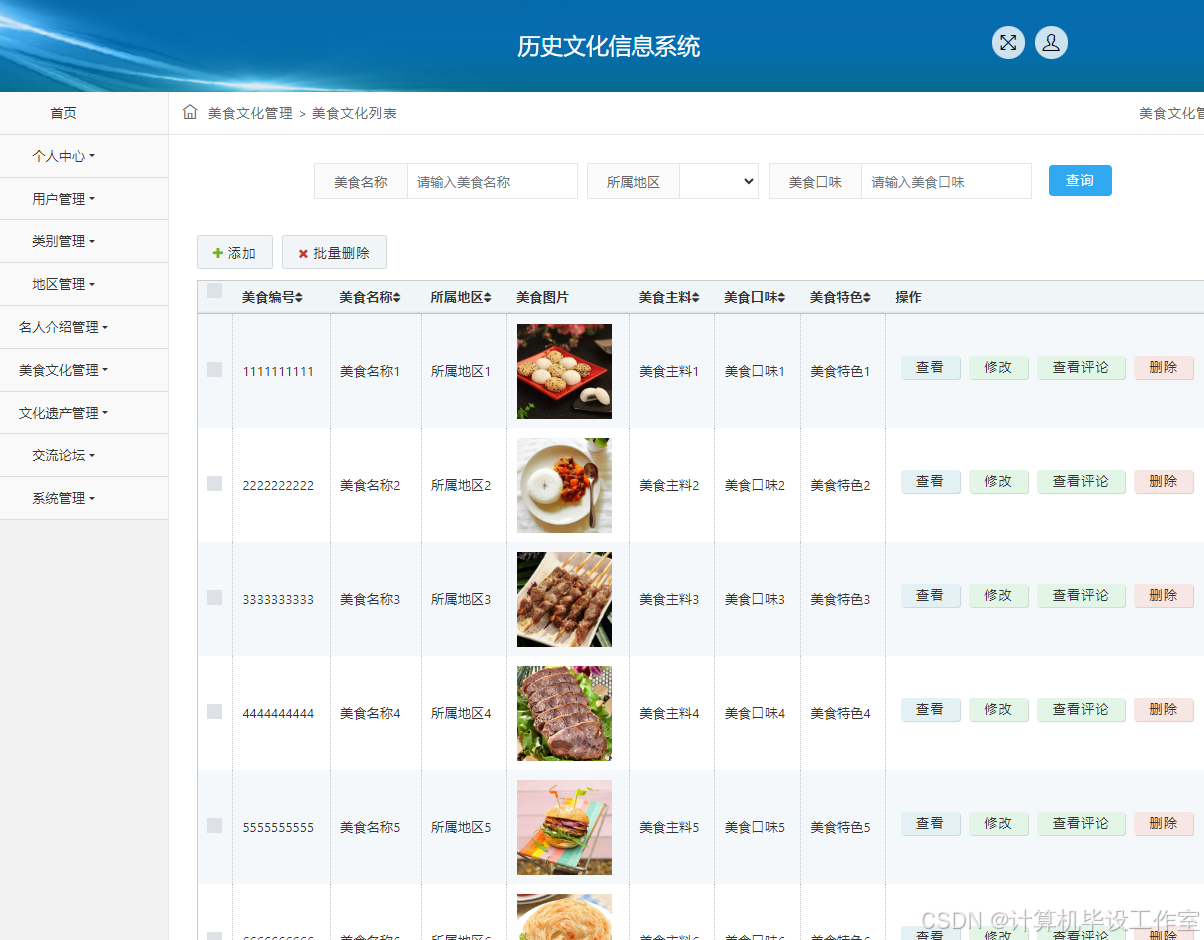Focus the 美食口味 search input

click(x=946, y=181)
